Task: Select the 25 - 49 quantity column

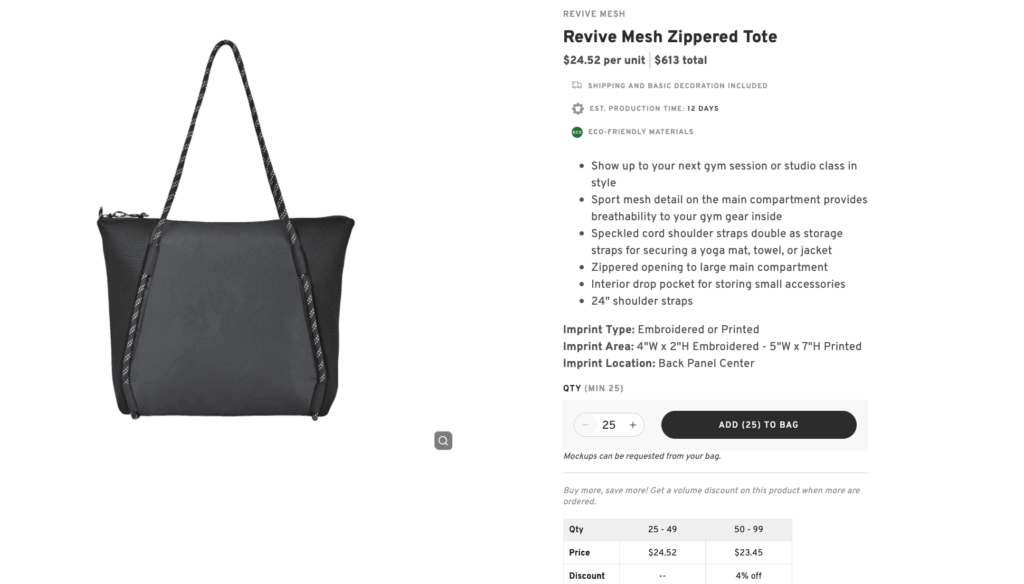Action: (x=662, y=529)
